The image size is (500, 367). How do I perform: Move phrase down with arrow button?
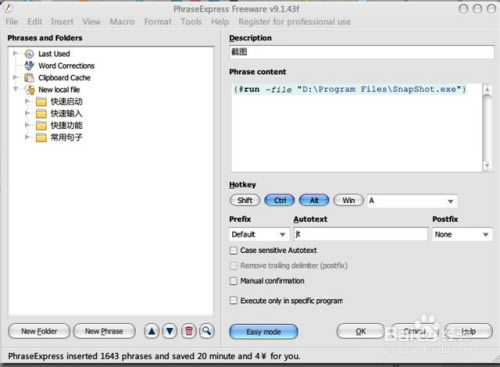170,331
